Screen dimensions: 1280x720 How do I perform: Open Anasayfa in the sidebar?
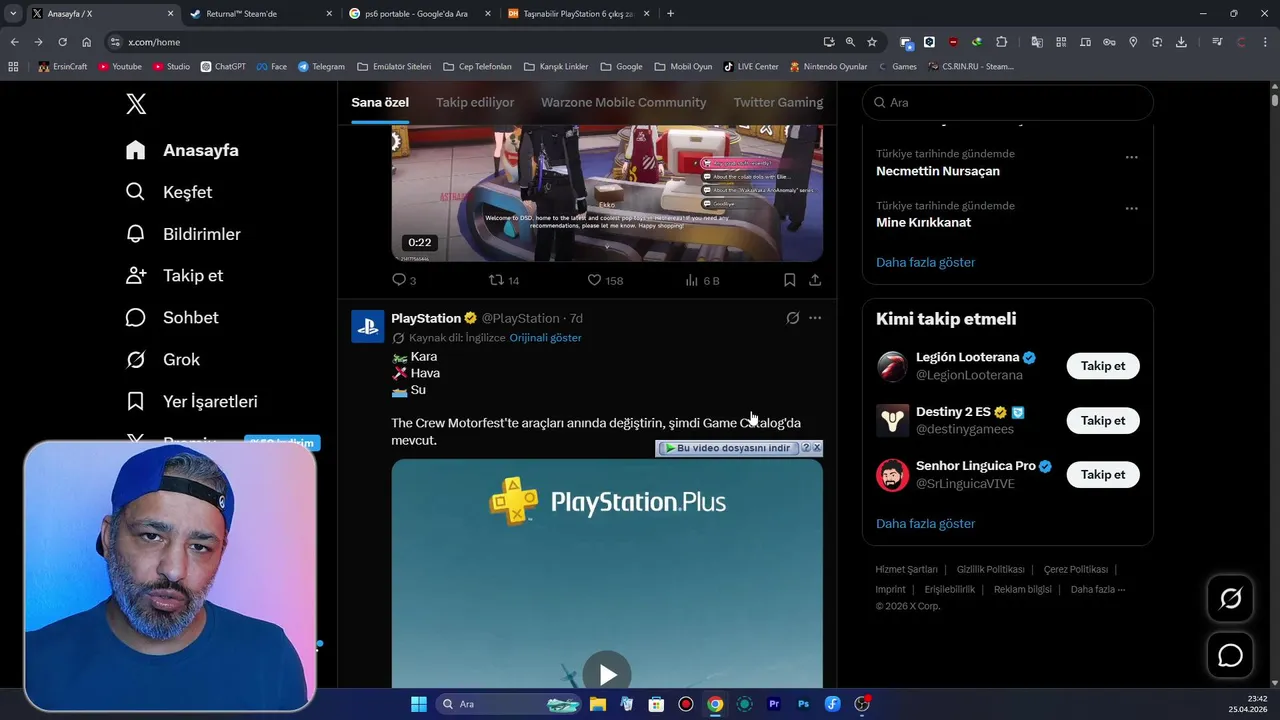182,150
